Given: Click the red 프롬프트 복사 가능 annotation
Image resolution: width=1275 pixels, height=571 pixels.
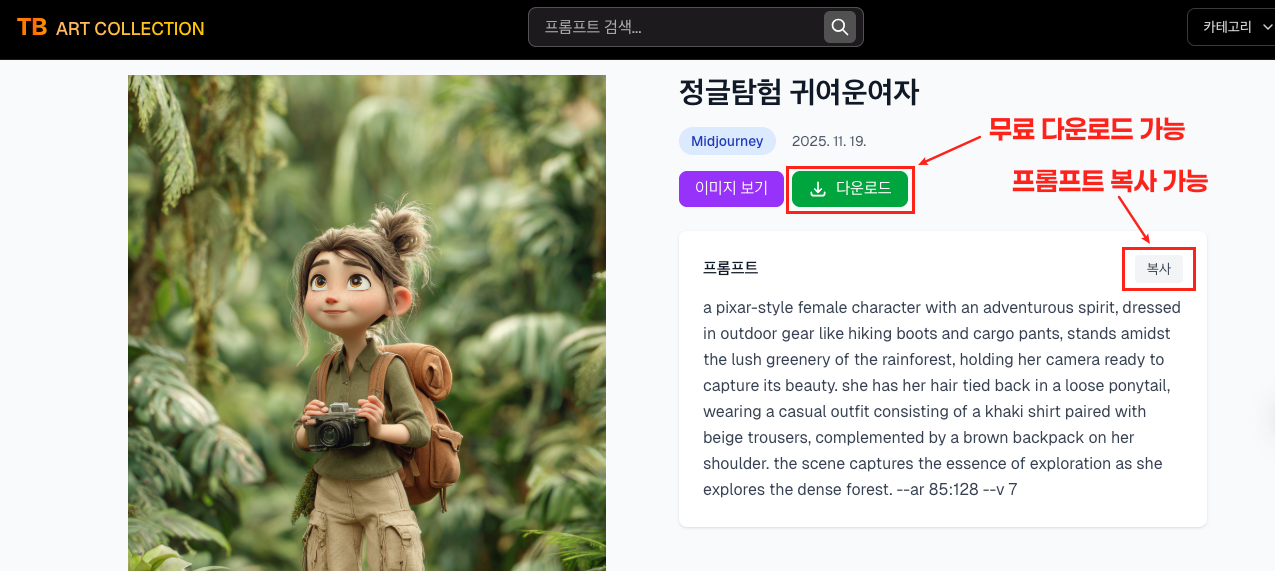Looking at the screenshot, I should point(1110,181).
